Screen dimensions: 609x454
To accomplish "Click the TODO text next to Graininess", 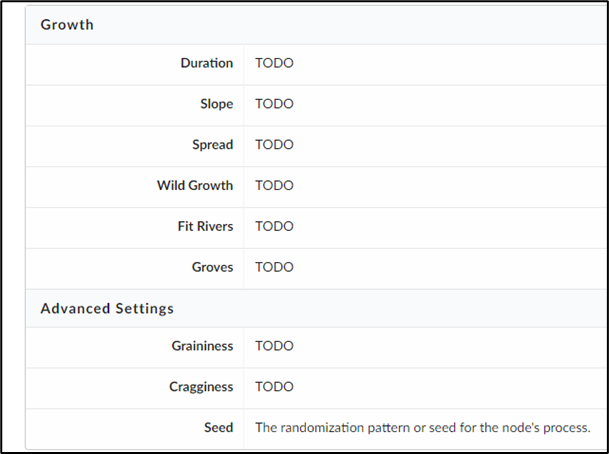I will (x=274, y=346).
